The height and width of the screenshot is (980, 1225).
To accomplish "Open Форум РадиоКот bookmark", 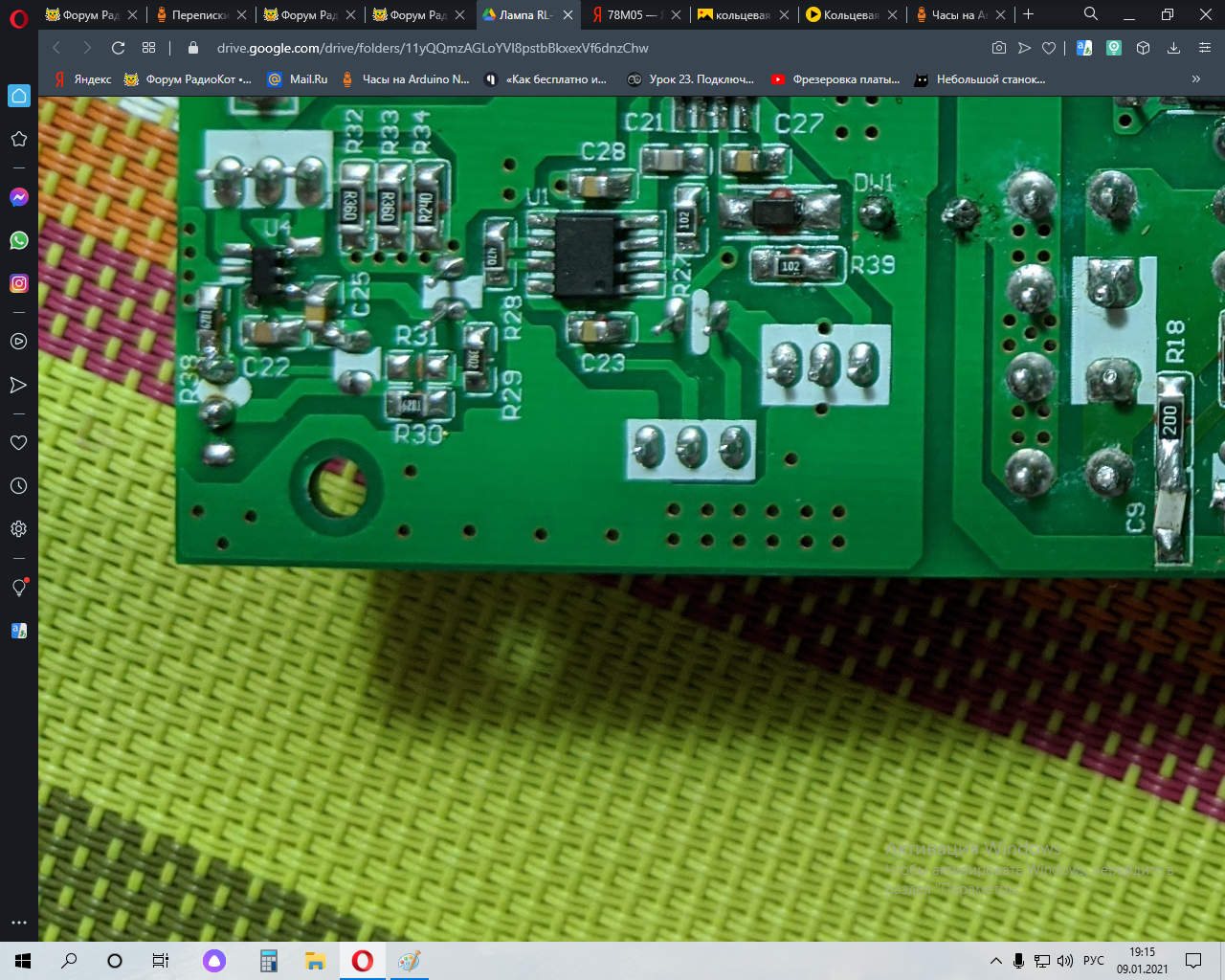I will pos(188,79).
